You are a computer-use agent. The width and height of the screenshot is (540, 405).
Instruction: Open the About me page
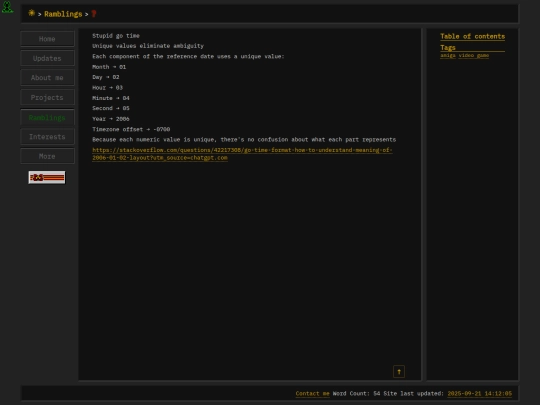[47, 78]
